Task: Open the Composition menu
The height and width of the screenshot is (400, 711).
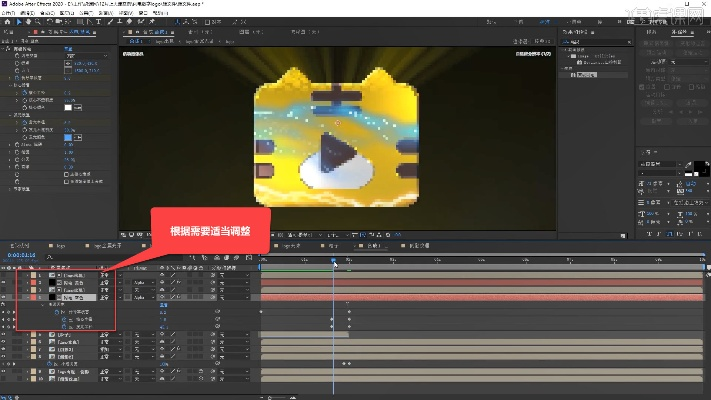Action: 47,13
